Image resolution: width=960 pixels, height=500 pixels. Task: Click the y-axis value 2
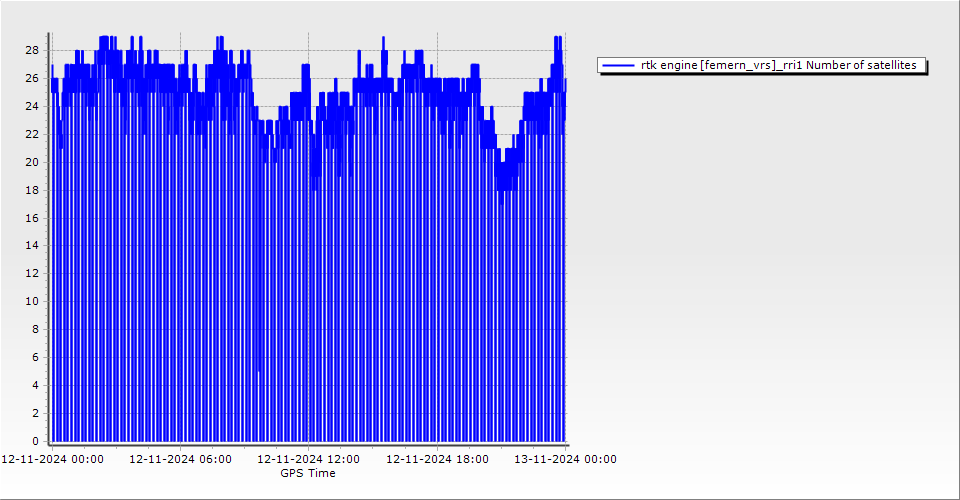35,413
